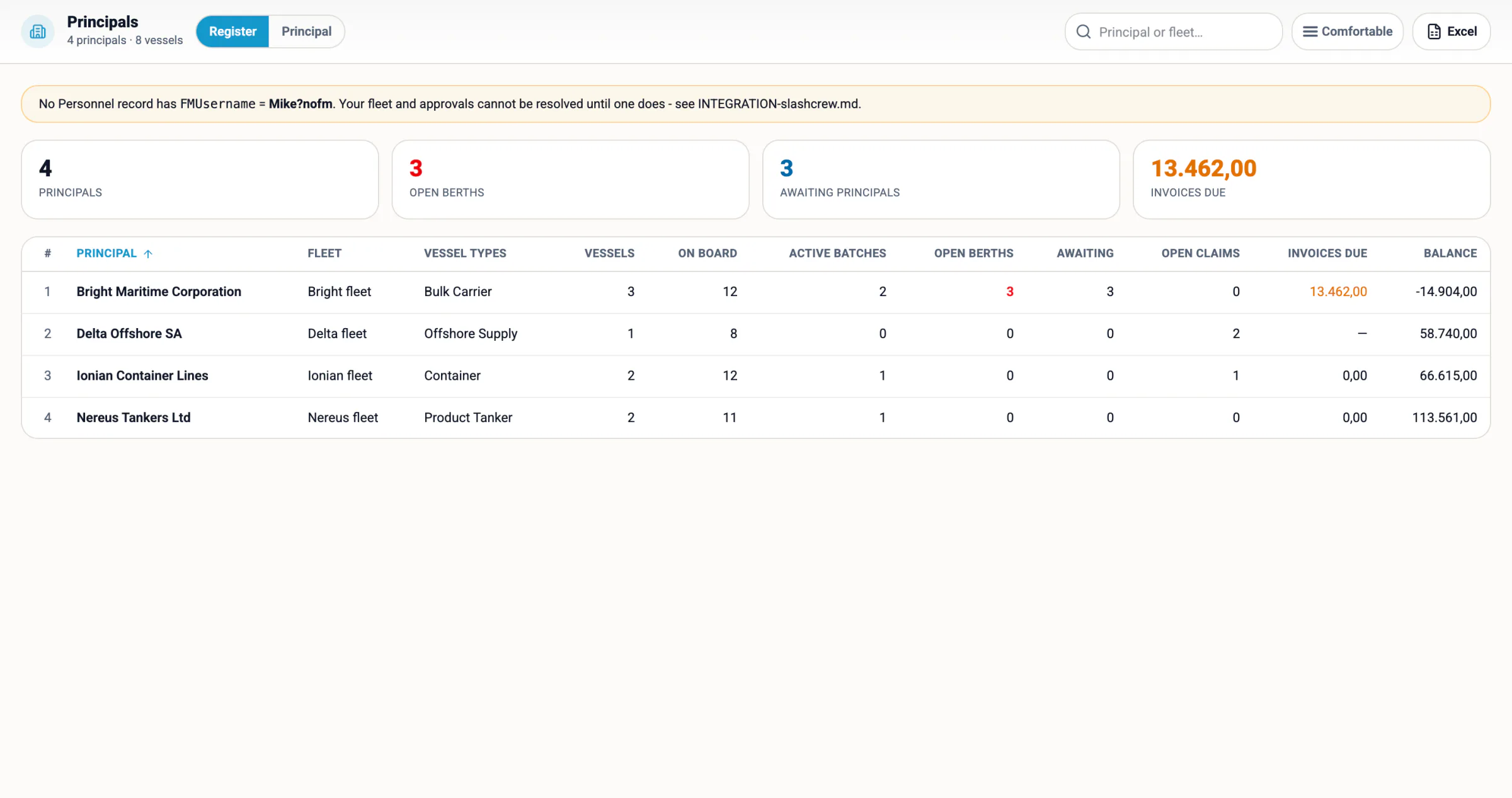The image size is (1512, 798).
Task: Click the dash invoices due cell for Delta
Action: pos(1362,334)
